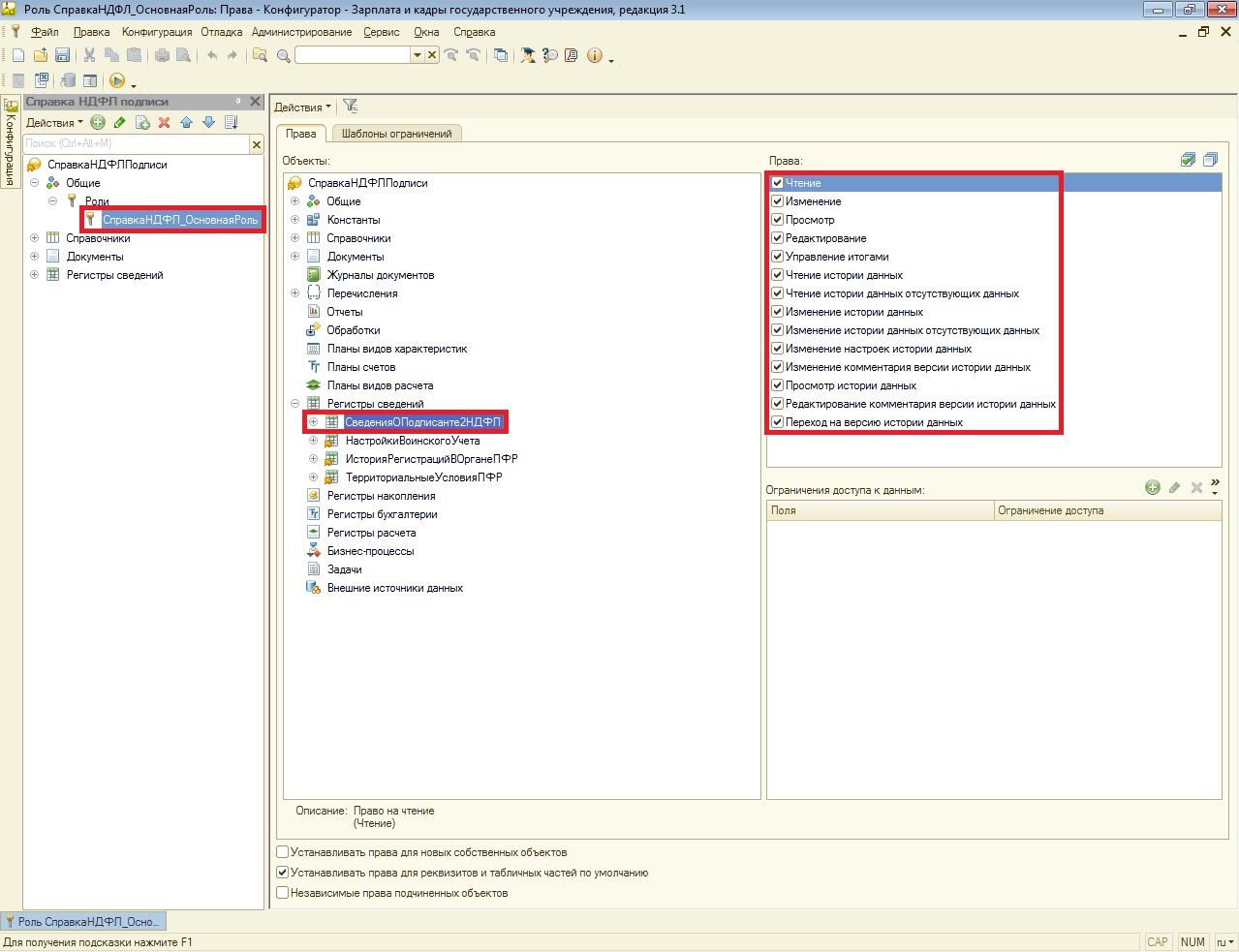Screen dimensions: 1239x952
Task: Open the toolbar search combo dropdown arrow
Action: tap(418, 55)
